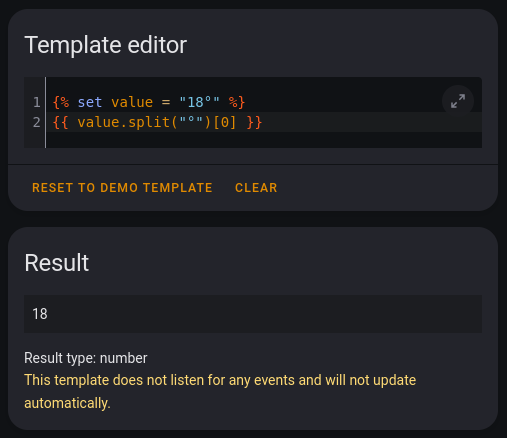507x438 pixels.
Task: Click RESET TO DEMO TEMPLATE
Action: pos(122,188)
